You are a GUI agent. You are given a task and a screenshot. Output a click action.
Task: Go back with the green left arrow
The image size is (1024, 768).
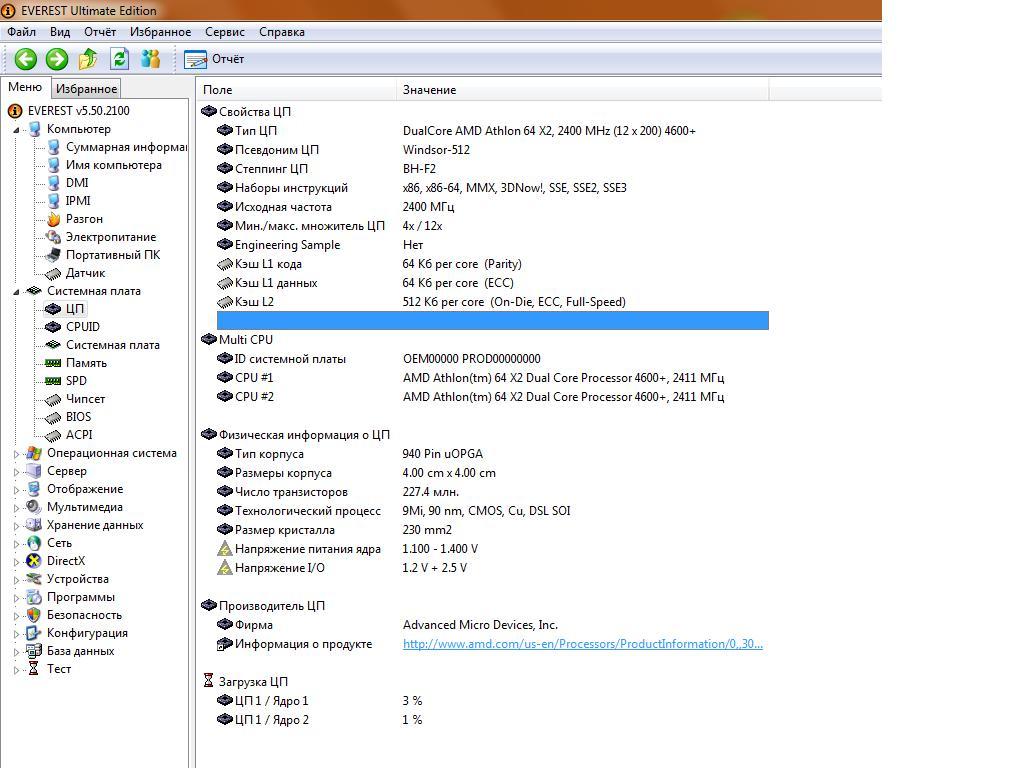point(25,59)
